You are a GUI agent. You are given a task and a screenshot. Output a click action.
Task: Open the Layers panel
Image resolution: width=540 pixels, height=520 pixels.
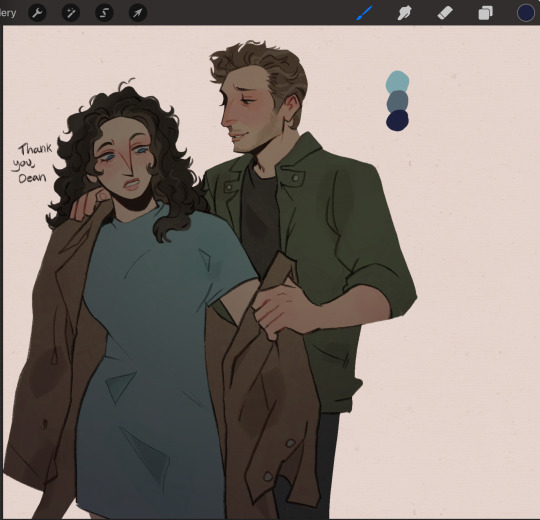(485, 13)
